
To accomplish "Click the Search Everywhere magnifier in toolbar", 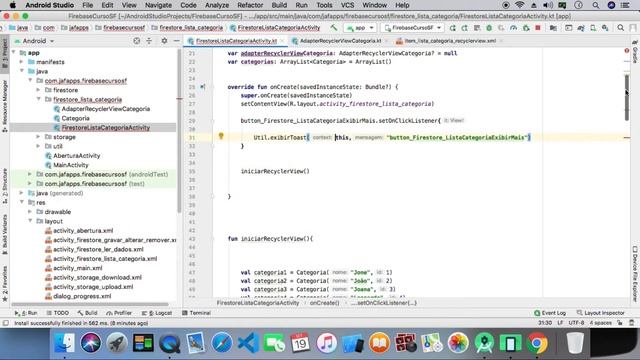I will click(x=620, y=28).
